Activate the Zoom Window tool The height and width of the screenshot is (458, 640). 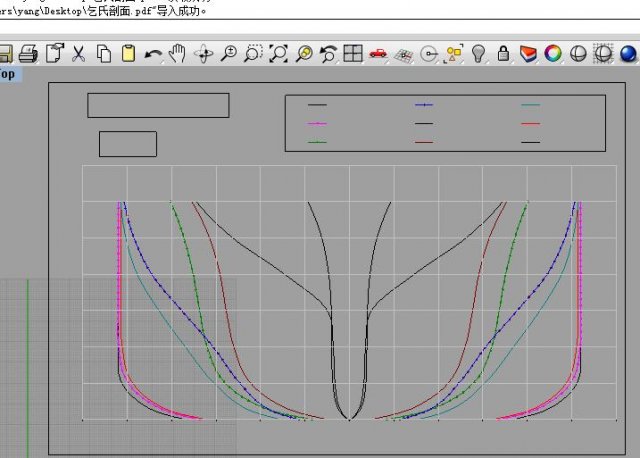[254, 54]
